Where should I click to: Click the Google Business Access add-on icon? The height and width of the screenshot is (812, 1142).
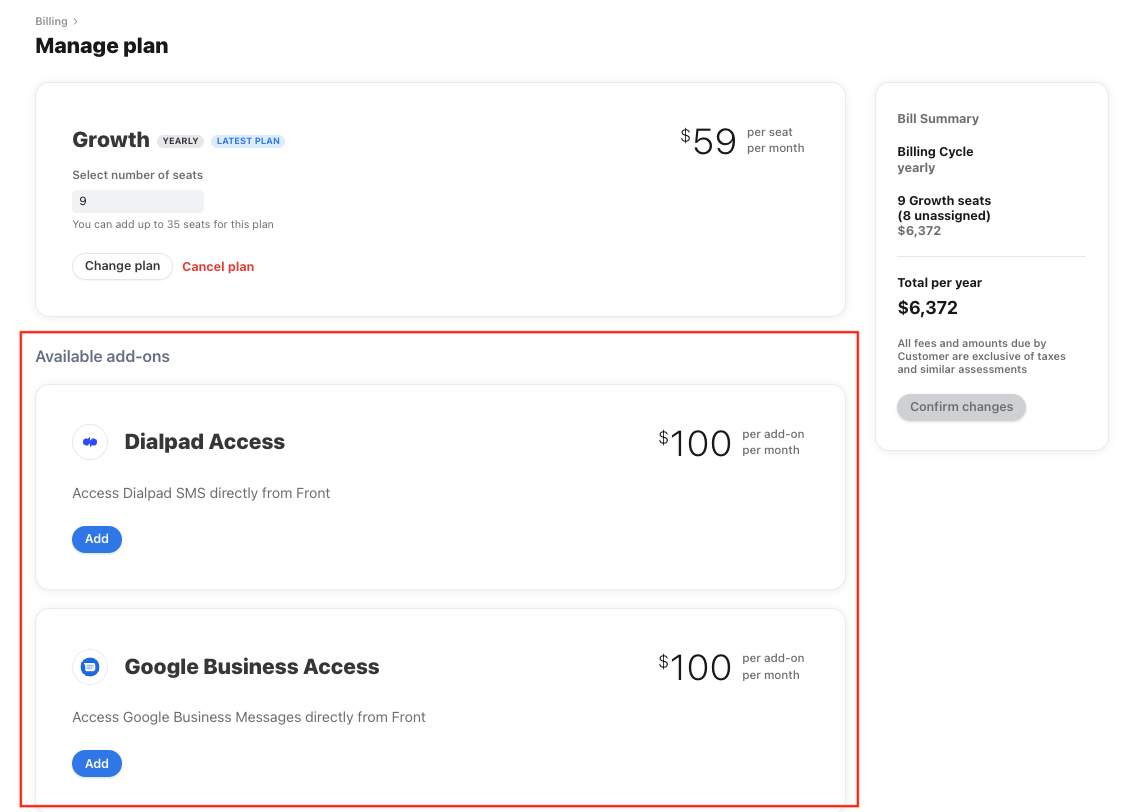[x=90, y=667]
